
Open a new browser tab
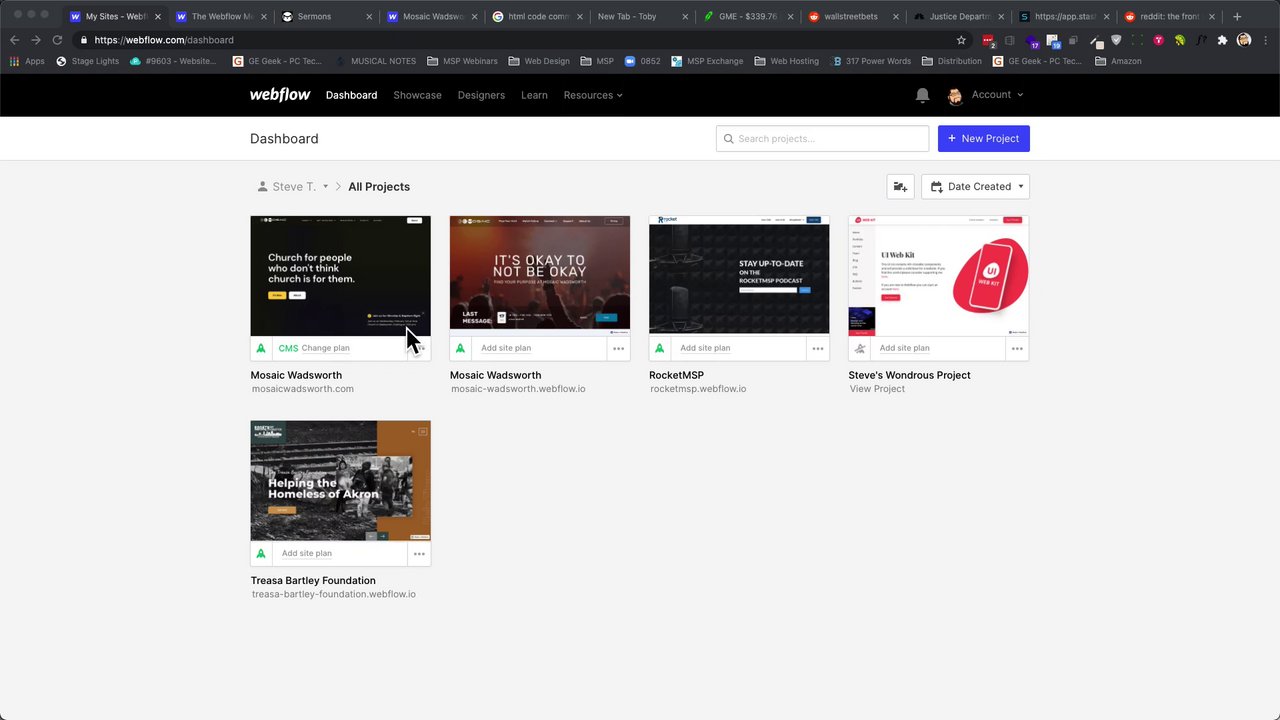tap(1237, 16)
